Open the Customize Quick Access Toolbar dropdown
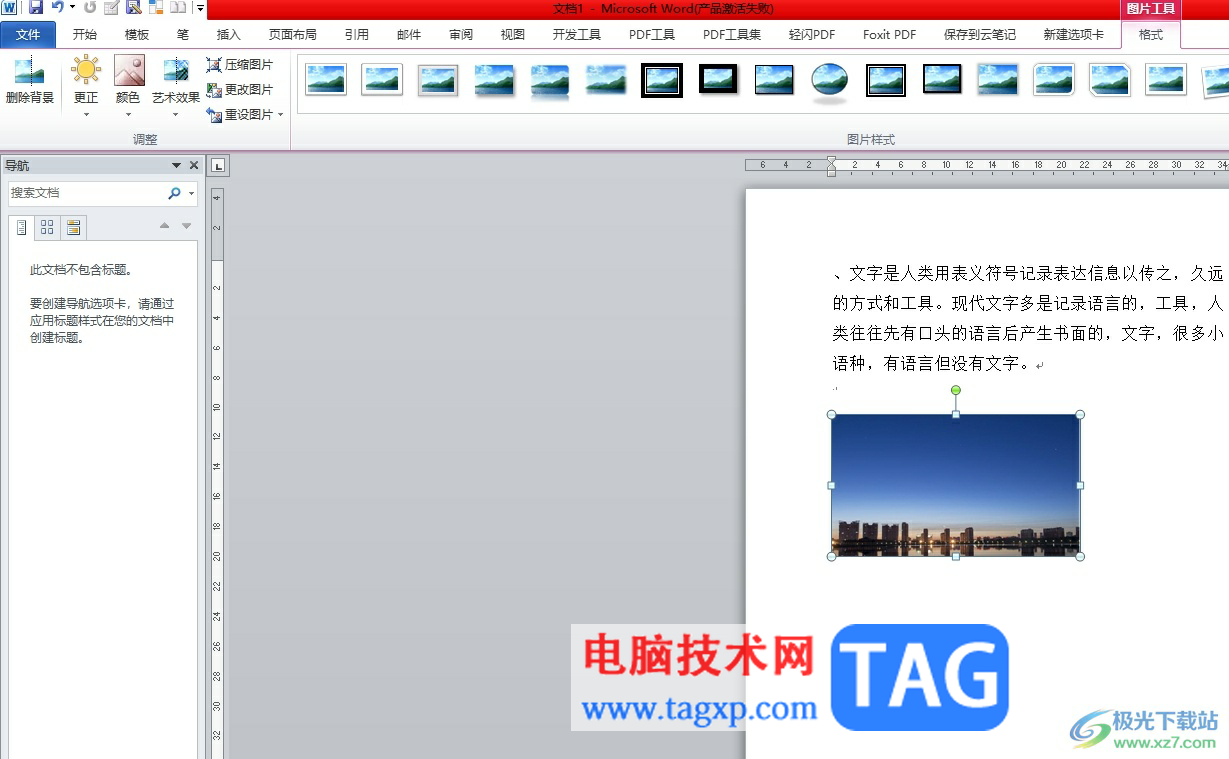The image size is (1229, 759). 200,8
